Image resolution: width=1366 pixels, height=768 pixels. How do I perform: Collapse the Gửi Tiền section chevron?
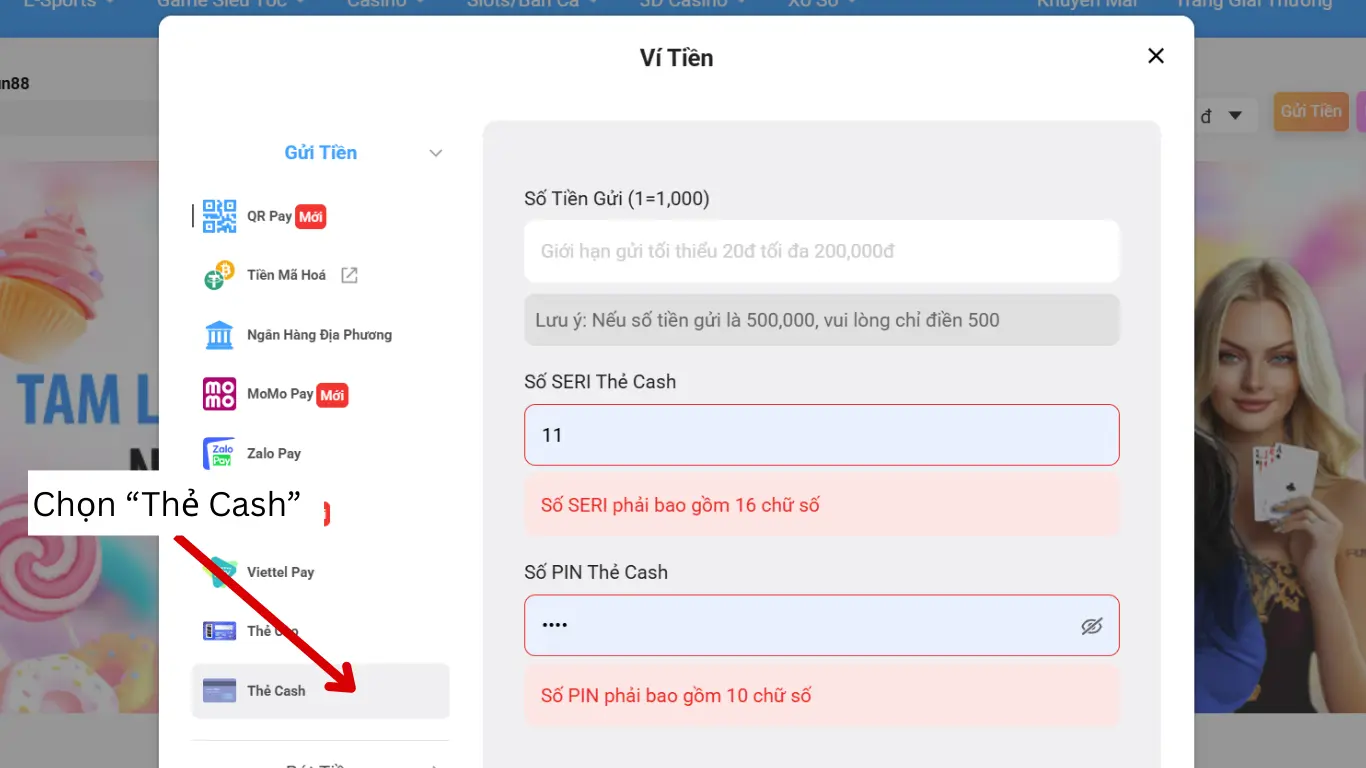(x=435, y=152)
